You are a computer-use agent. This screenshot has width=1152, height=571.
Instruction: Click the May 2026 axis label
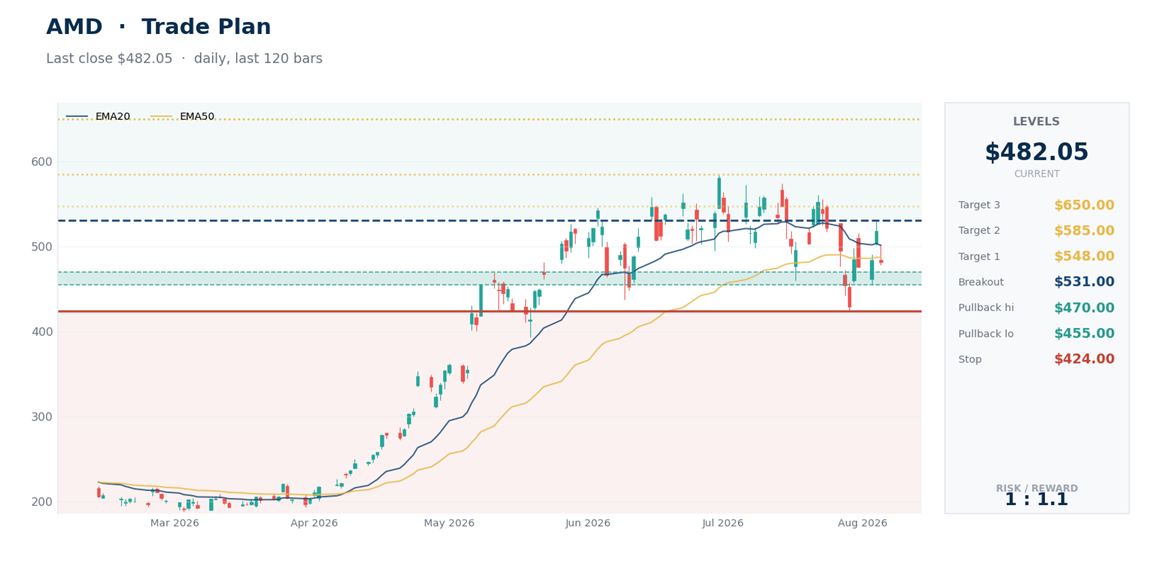click(449, 523)
